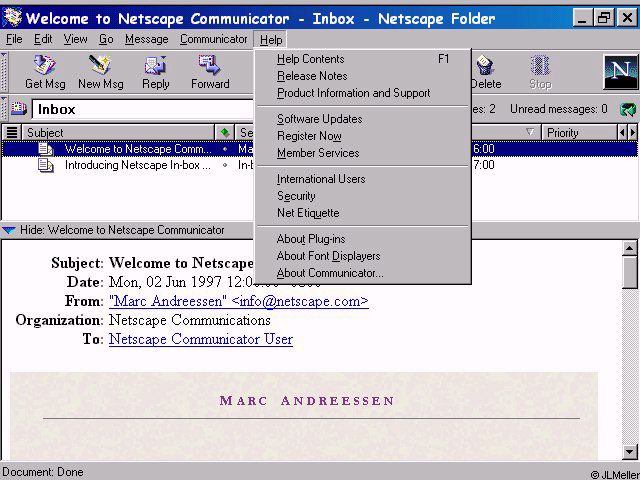Toggle read dot on Welcome to Netscape row
Image resolution: width=640 pixels, height=480 pixels.
[x=225, y=149]
